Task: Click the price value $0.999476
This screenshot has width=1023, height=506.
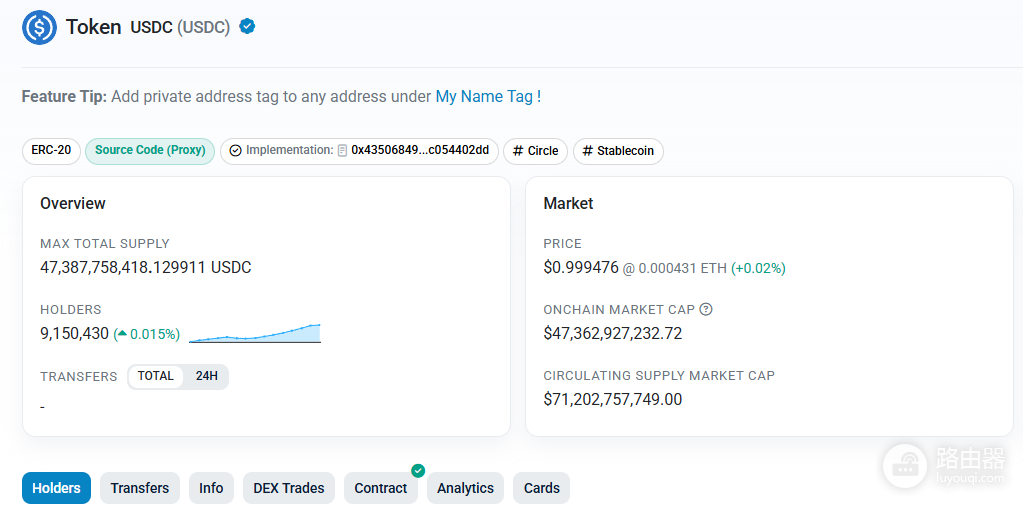Action: [581, 267]
